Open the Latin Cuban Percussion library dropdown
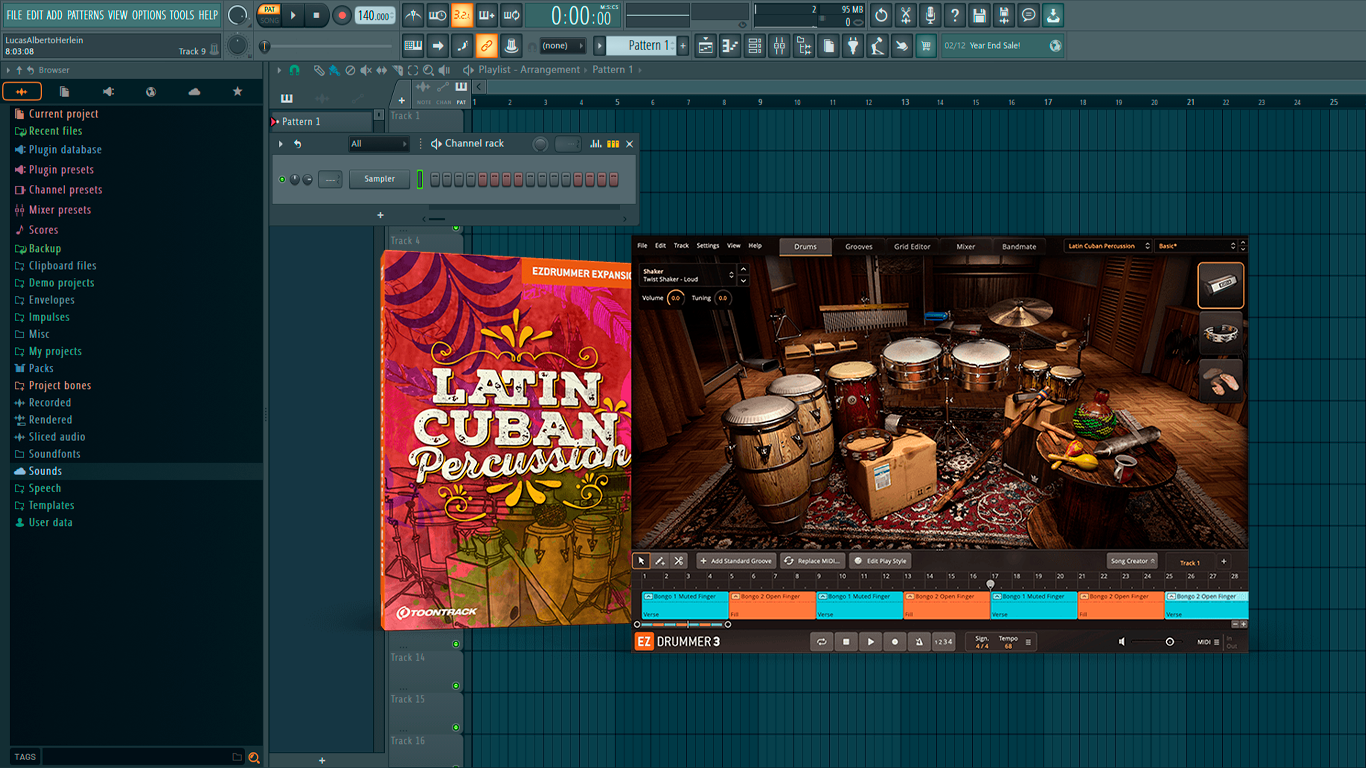The image size is (1366, 768). coord(1108,246)
